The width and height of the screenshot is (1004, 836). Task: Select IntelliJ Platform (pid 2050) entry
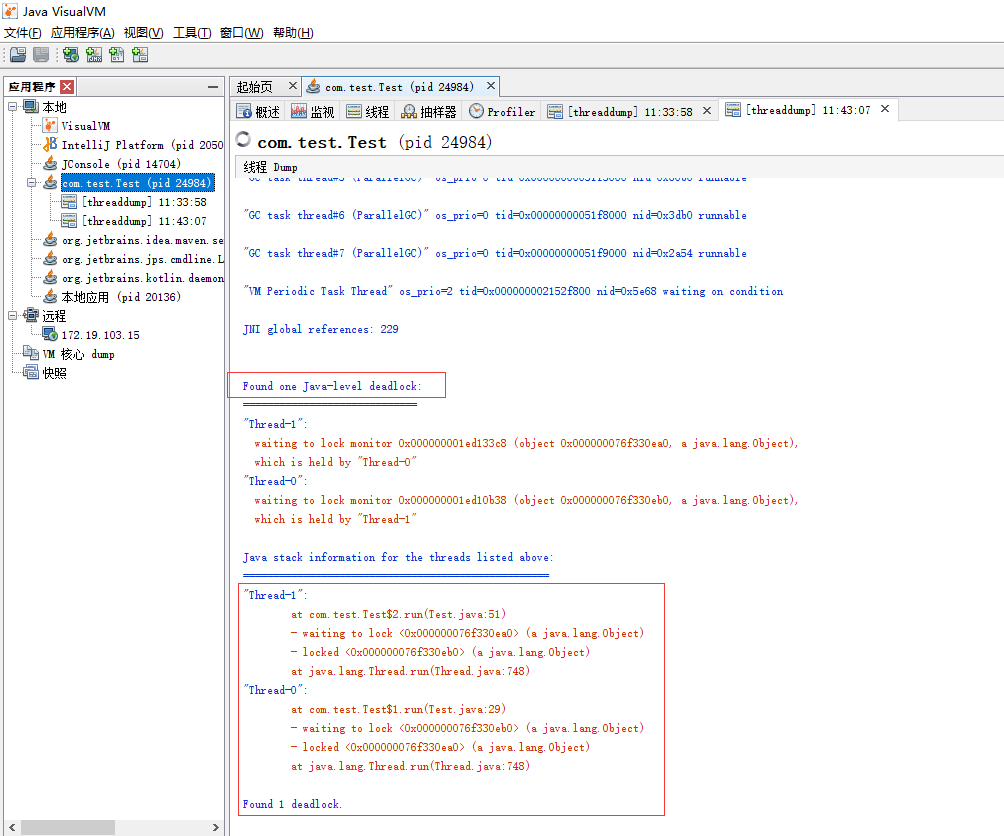tap(142, 145)
